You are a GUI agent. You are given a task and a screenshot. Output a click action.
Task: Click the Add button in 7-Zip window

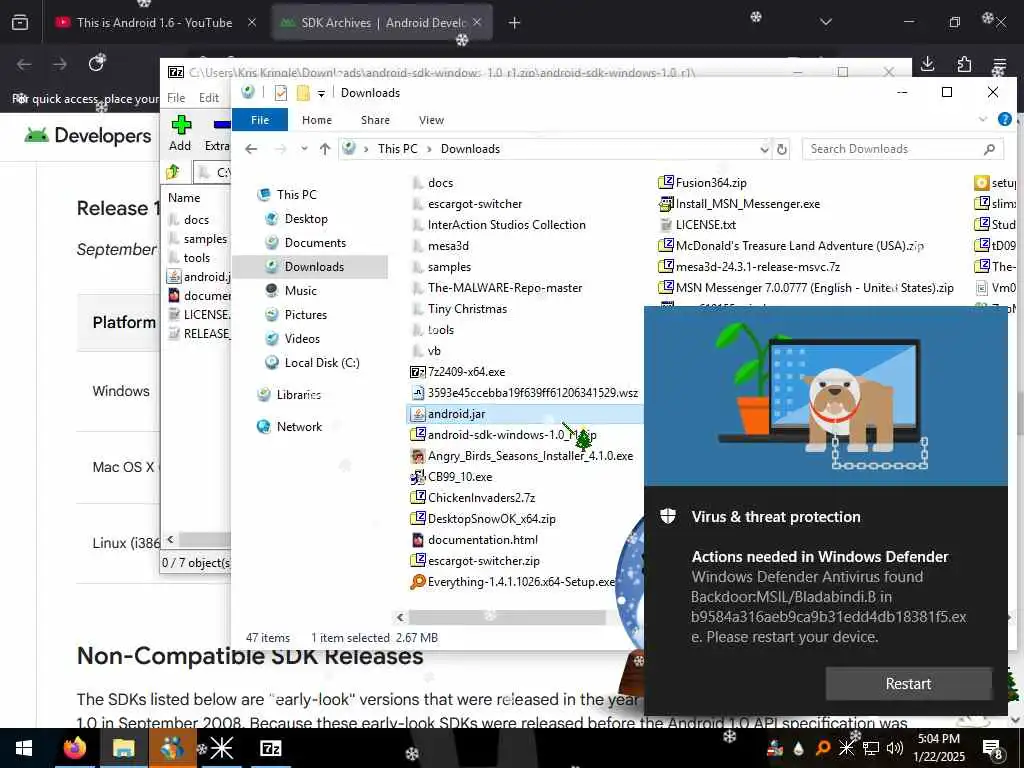click(x=180, y=134)
